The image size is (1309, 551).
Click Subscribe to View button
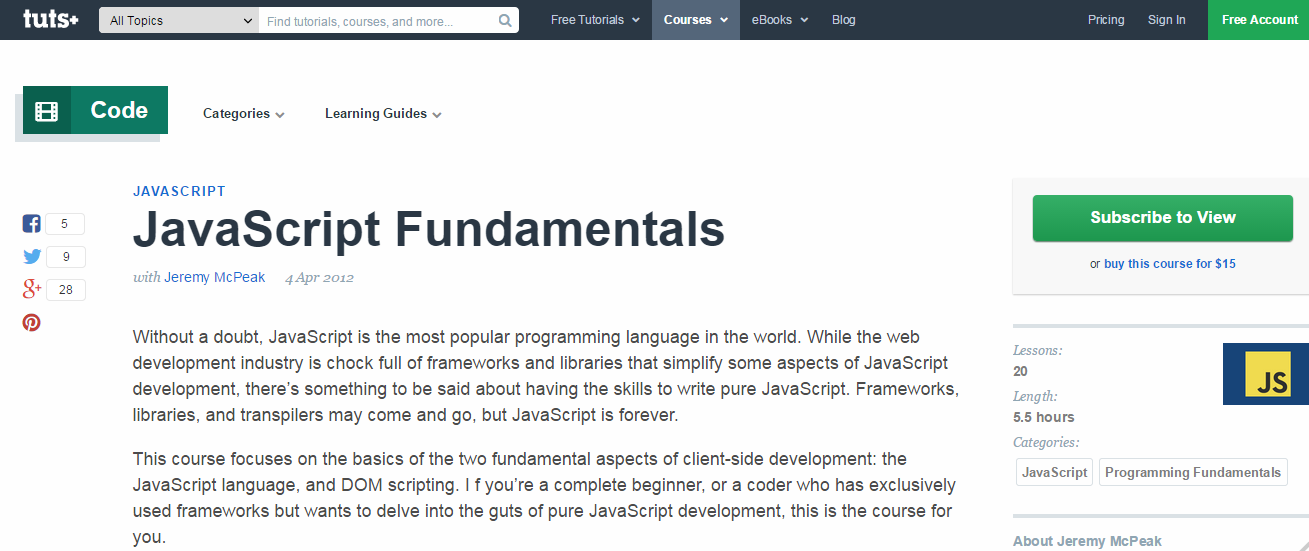tap(1163, 218)
